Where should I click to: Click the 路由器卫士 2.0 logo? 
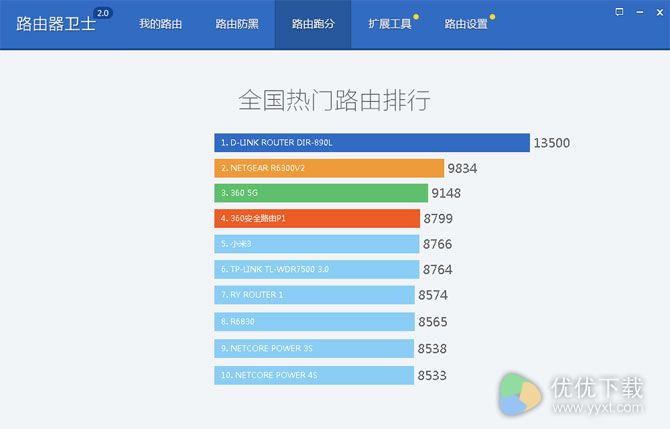tap(64, 21)
